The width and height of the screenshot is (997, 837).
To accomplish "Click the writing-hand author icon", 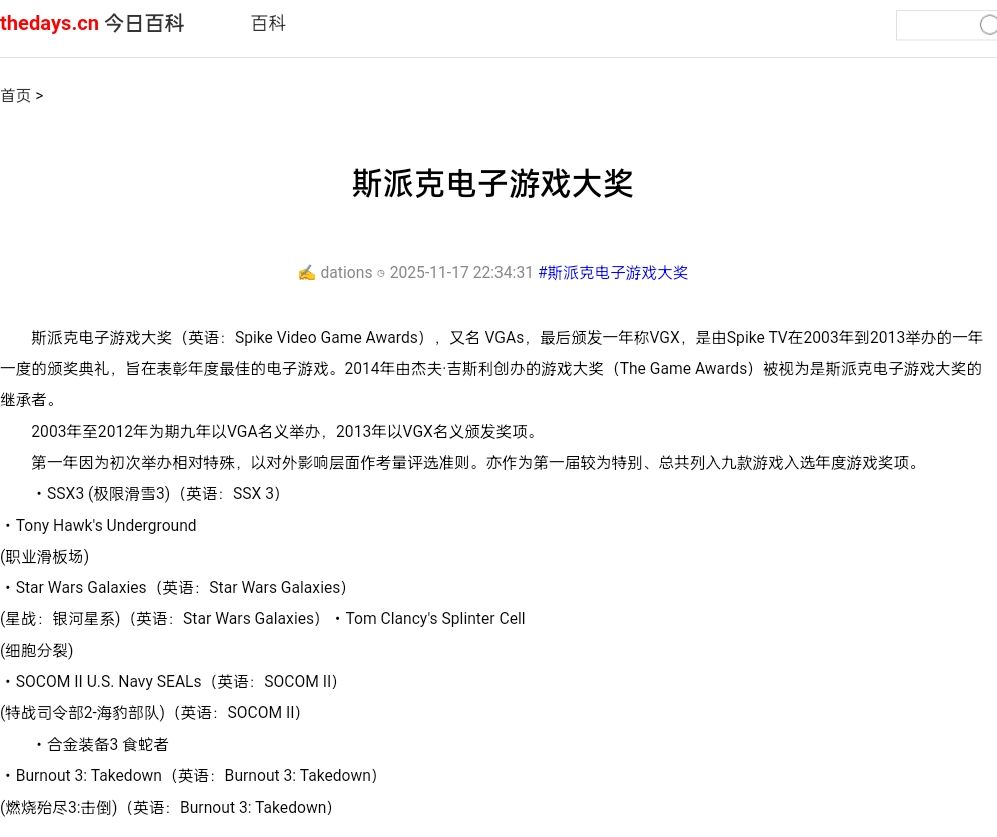I will (306, 273).
